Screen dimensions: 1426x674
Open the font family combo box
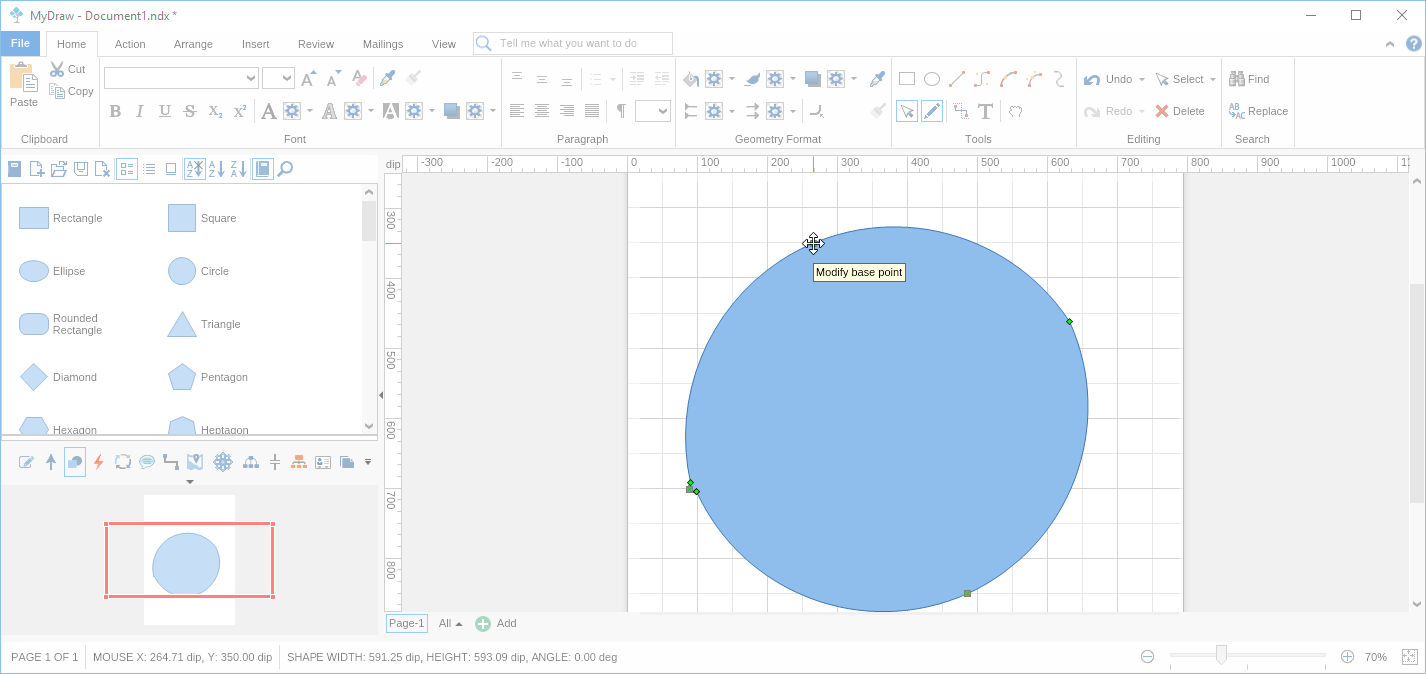181,78
